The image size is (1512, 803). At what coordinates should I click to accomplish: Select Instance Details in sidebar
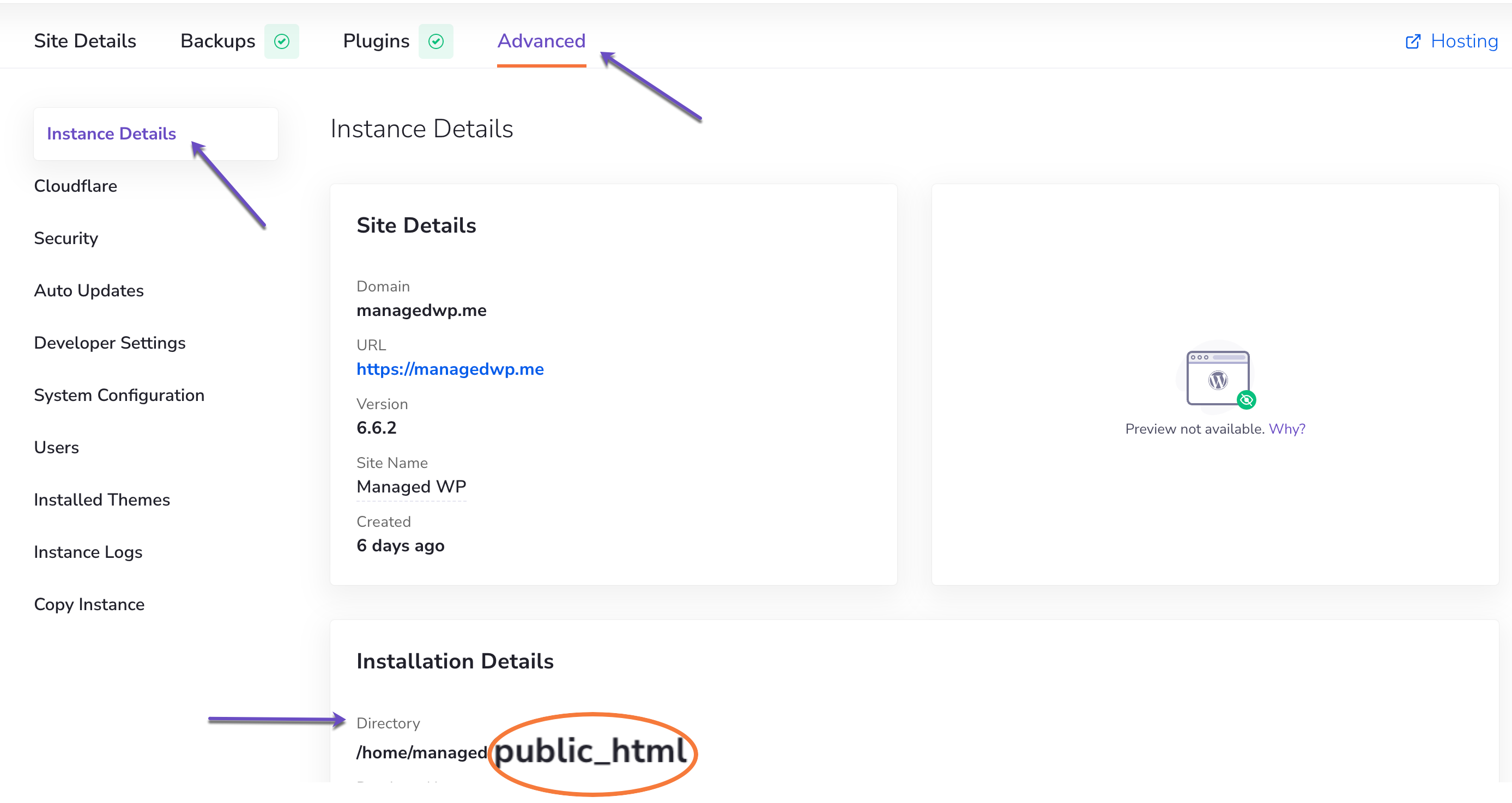tap(112, 133)
